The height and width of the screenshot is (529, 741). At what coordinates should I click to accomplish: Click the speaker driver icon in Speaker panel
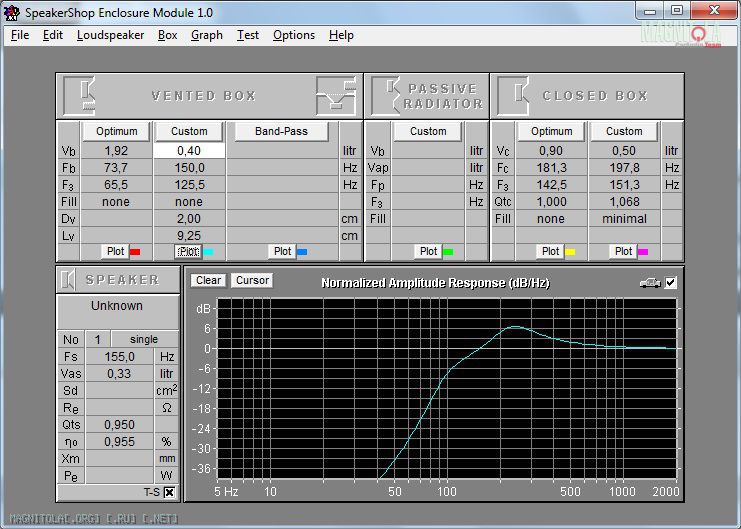[x=68, y=280]
